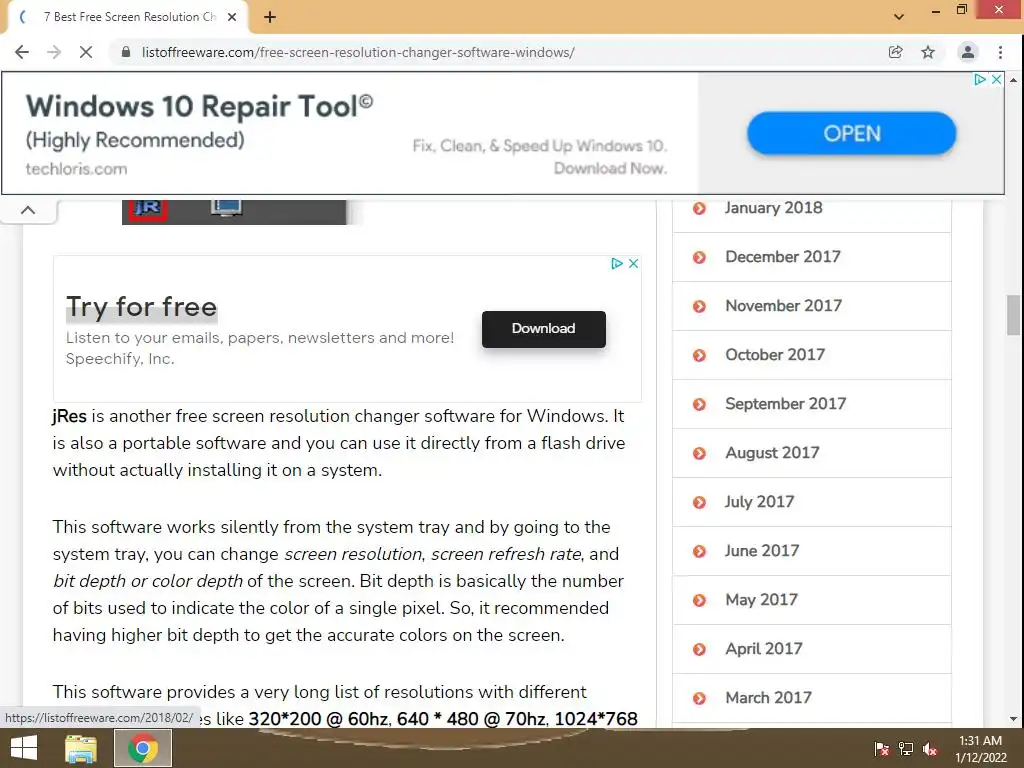
Task: Open March 2017 archive
Action: 768,697
